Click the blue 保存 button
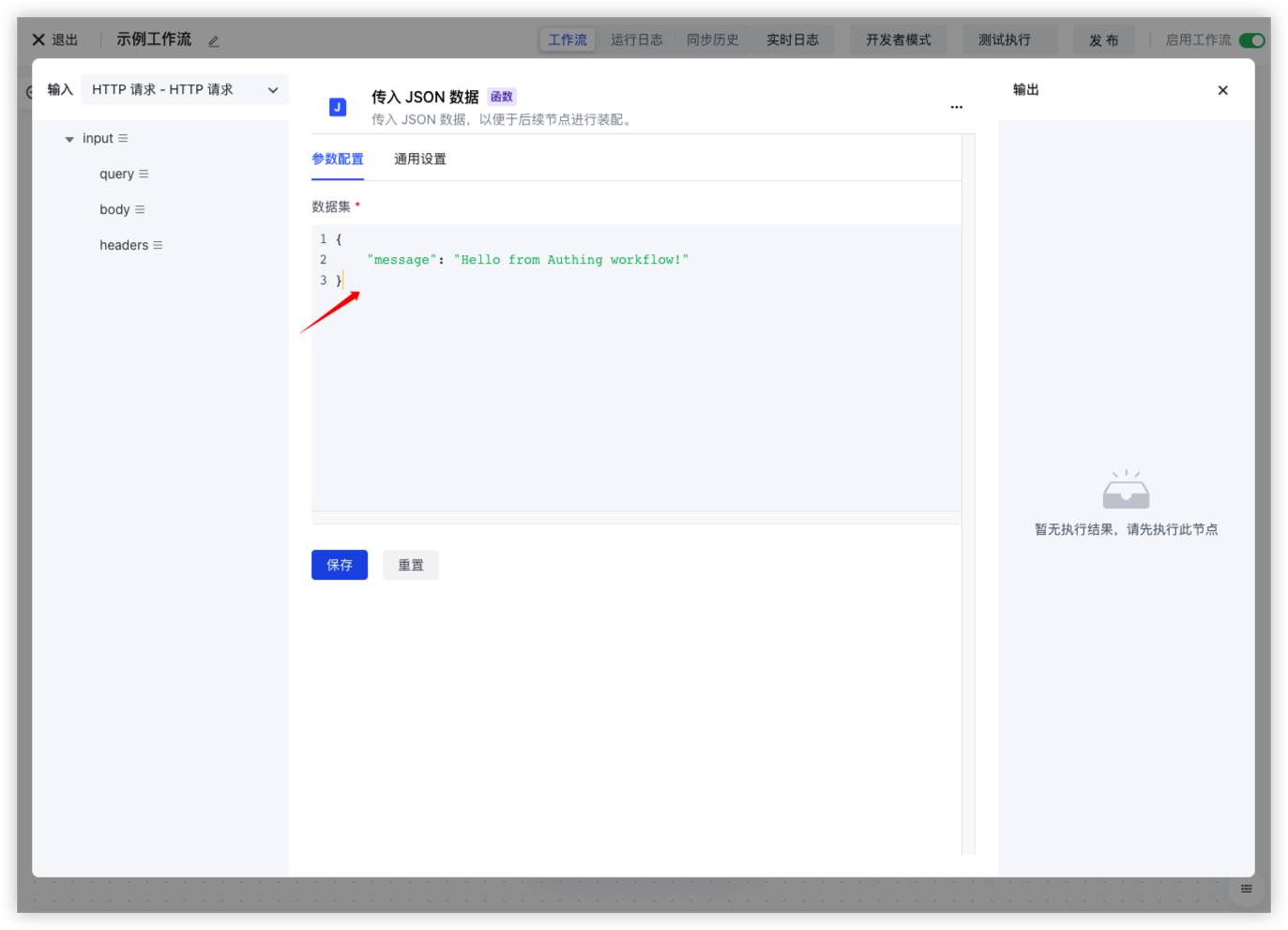 click(x=339, y=565)
